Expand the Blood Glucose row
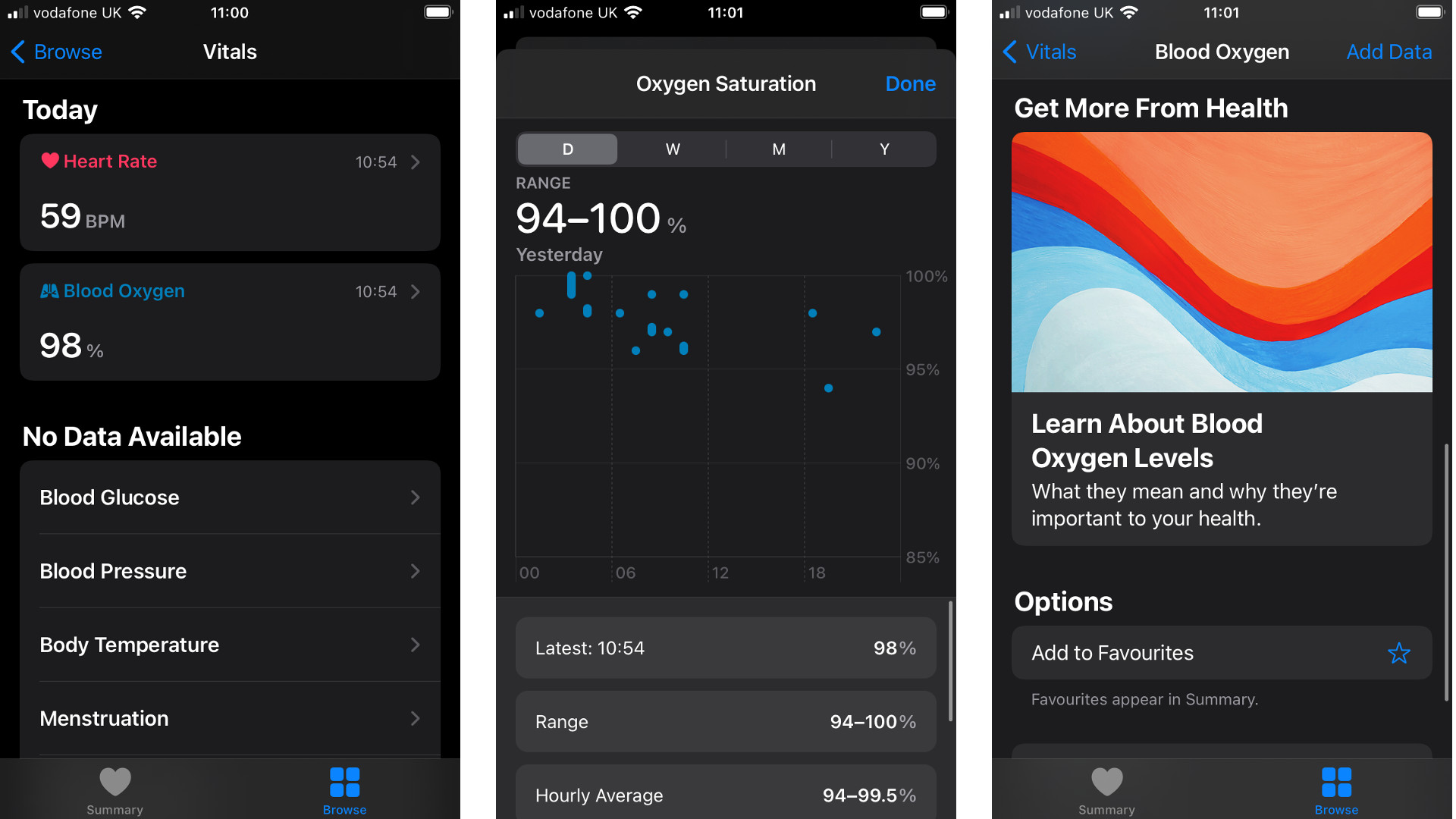 [229, 497]
